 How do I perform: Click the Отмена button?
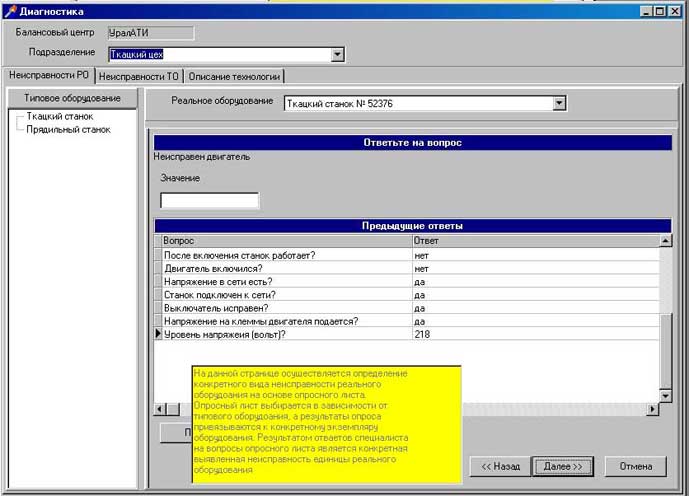636,467
